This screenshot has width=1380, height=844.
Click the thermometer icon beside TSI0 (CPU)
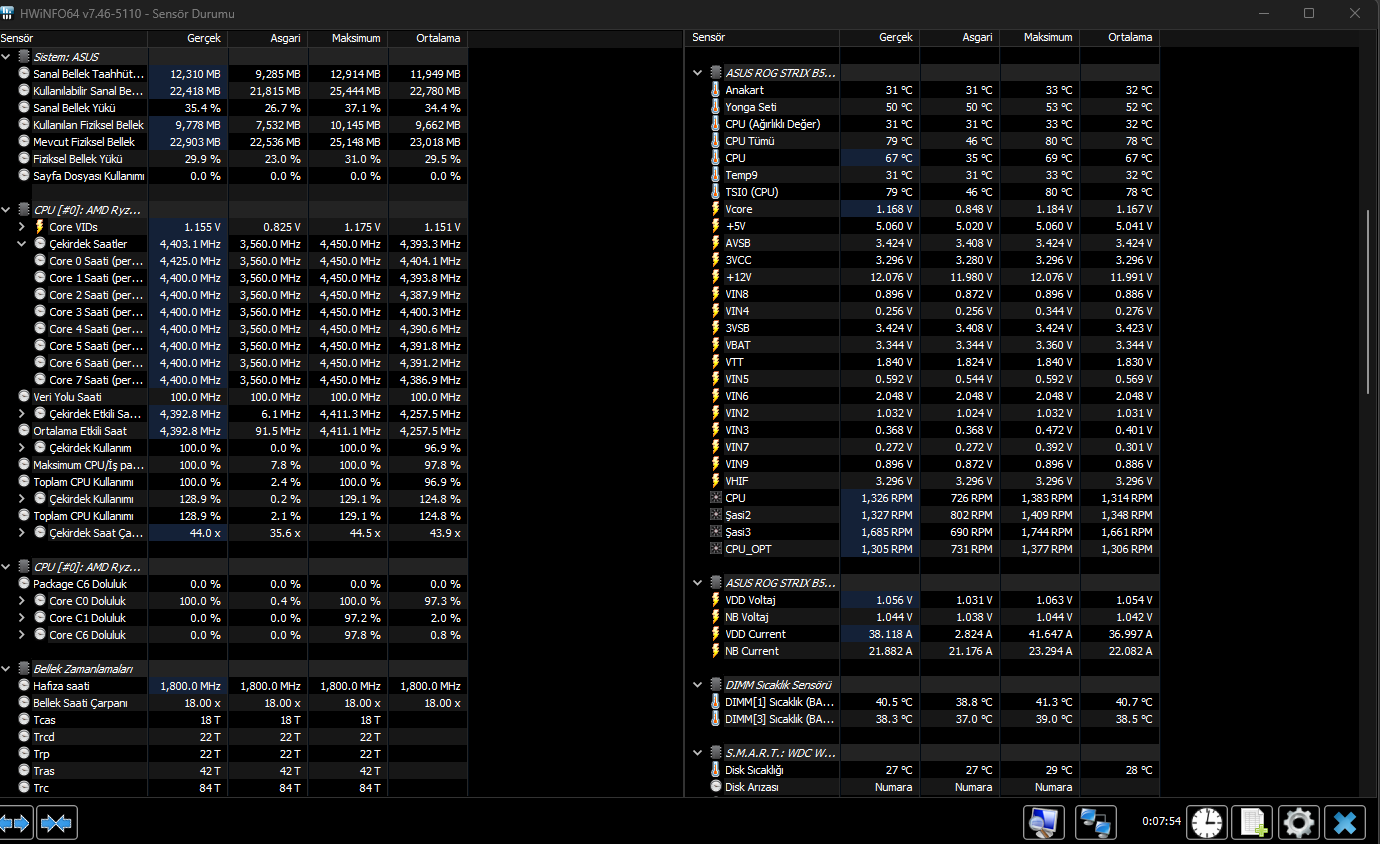[x=715, y=192]
